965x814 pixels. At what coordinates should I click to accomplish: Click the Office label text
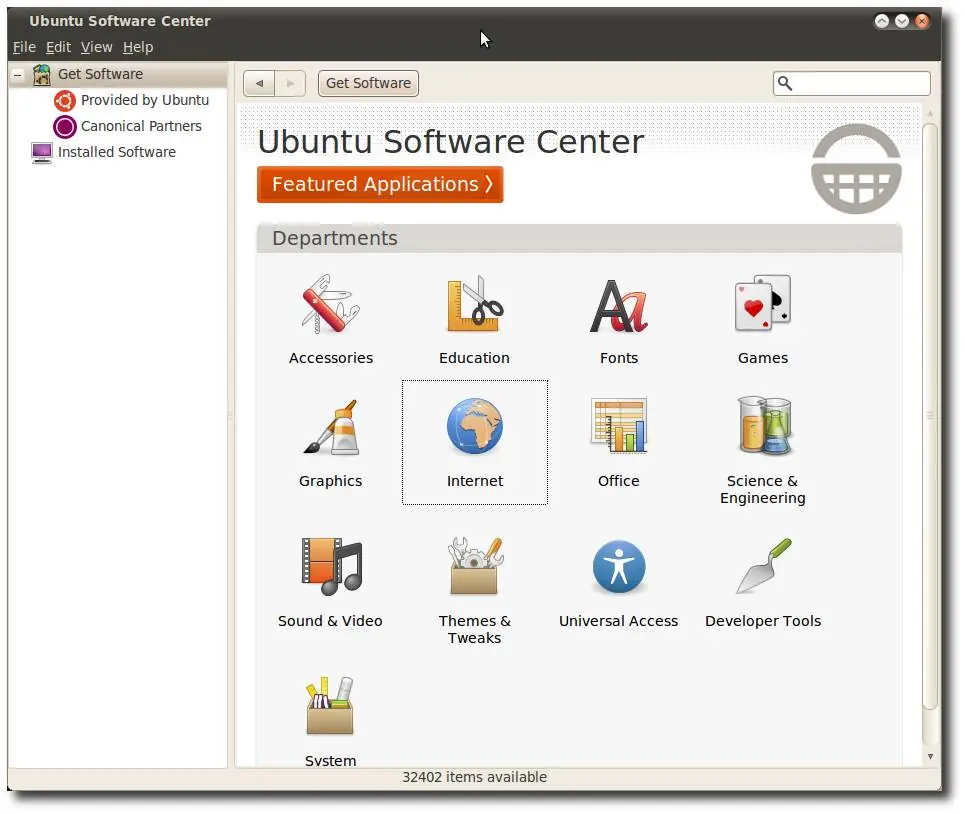619,481
